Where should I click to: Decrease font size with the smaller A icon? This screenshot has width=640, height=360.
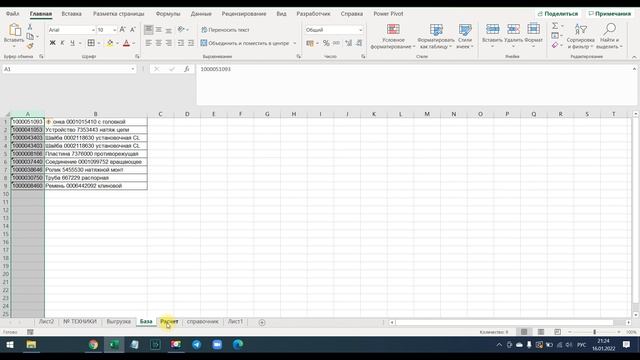pyautogui.click(x=133, y=30)
